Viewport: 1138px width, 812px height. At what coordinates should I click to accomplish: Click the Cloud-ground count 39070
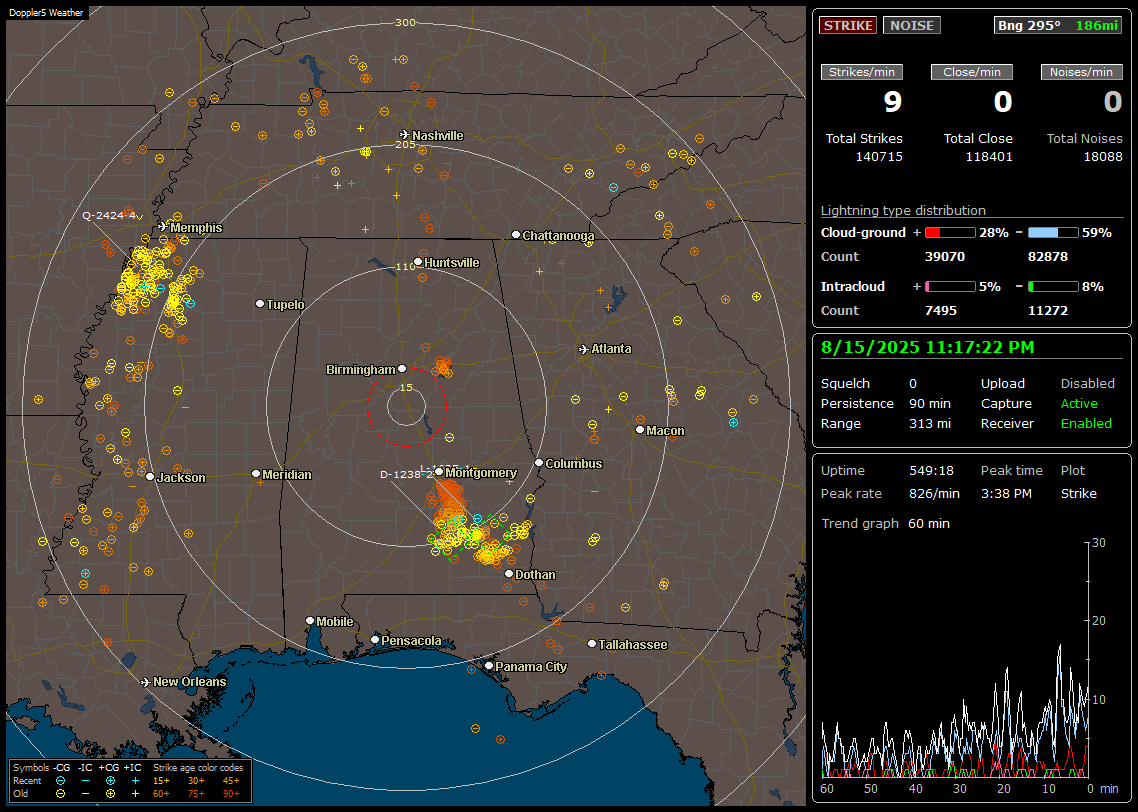944,257
